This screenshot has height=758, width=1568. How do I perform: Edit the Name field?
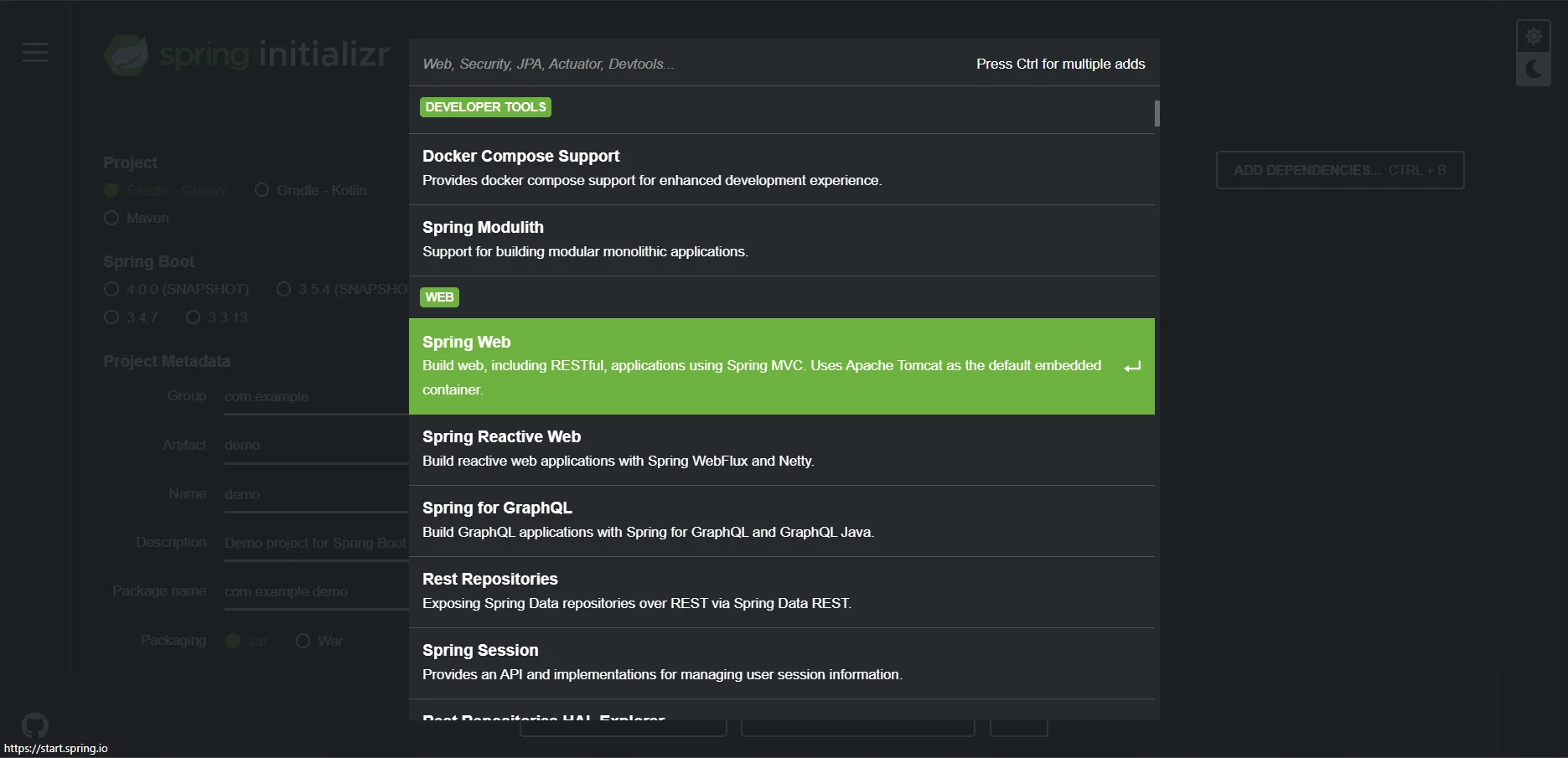click(316, 494)
